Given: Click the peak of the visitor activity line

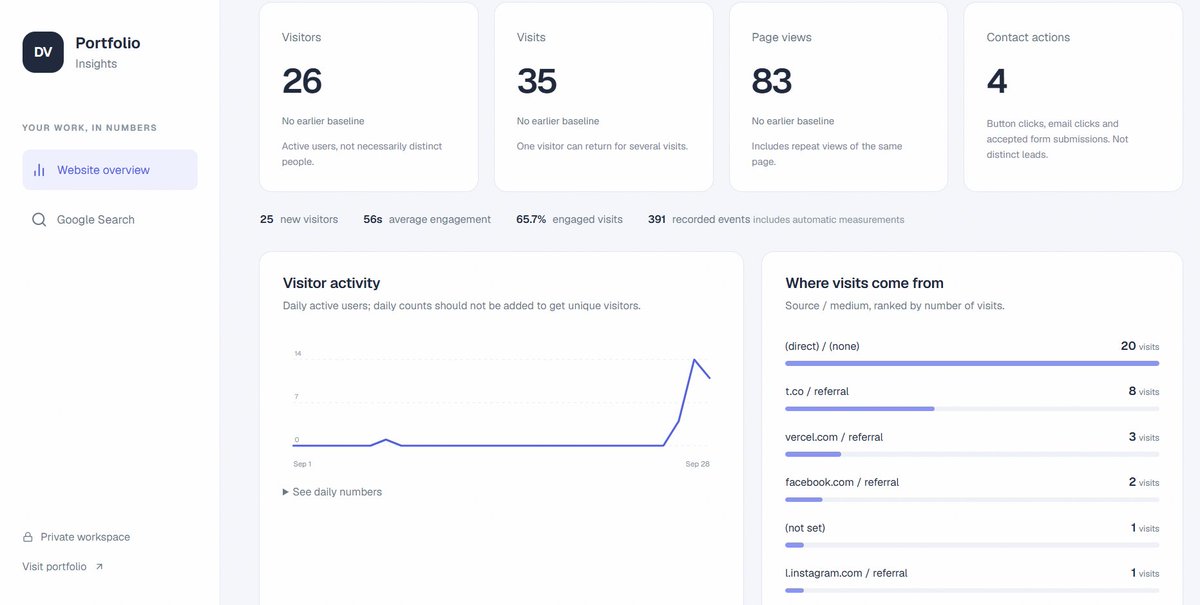Looking at the screenshot, I should click(694, 359).
